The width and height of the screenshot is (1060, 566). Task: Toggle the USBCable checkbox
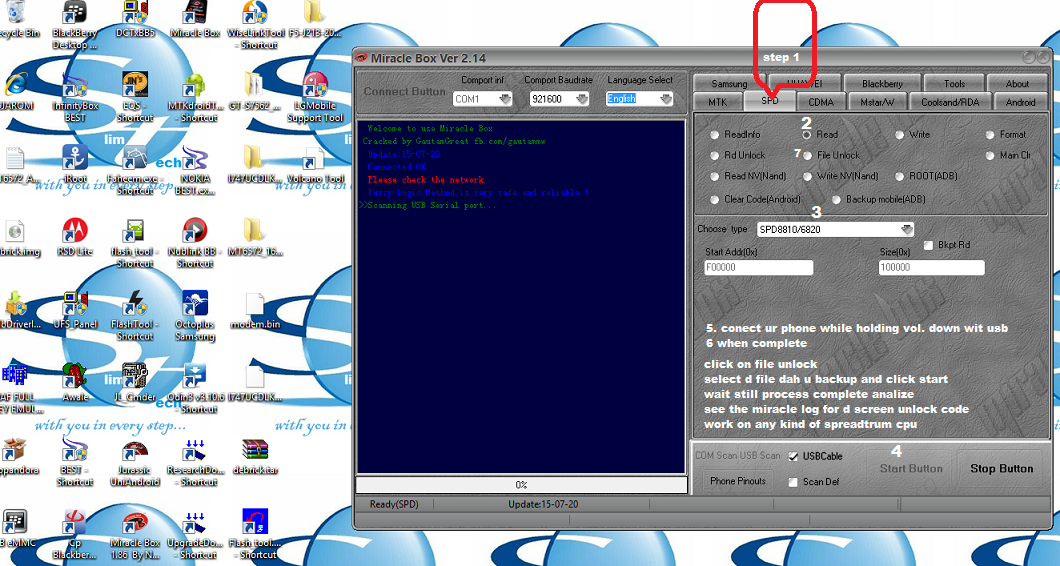[x=793, y=456]
